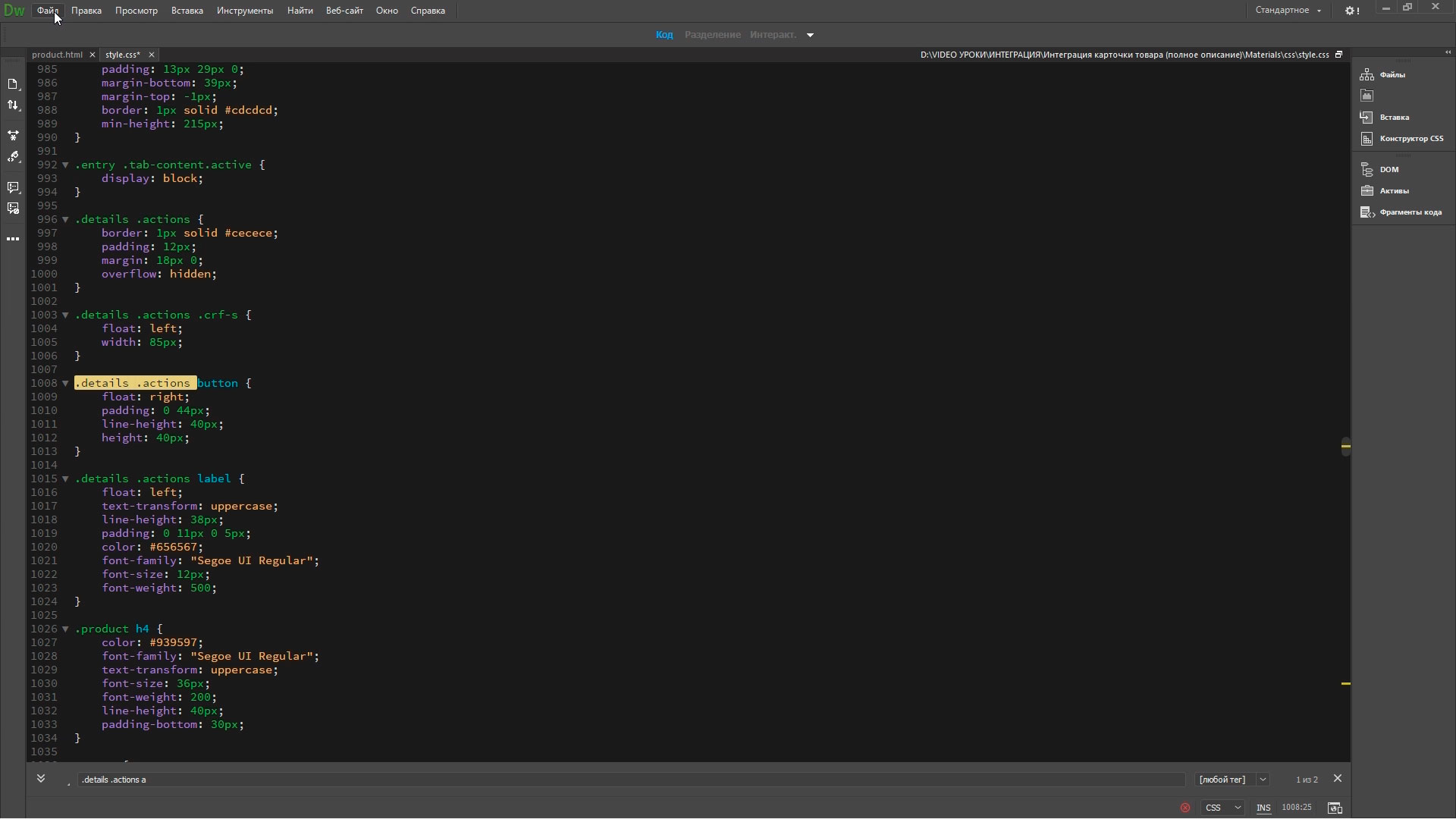
Task: Expand find bar options with double chevron
Action: [41, 778]
